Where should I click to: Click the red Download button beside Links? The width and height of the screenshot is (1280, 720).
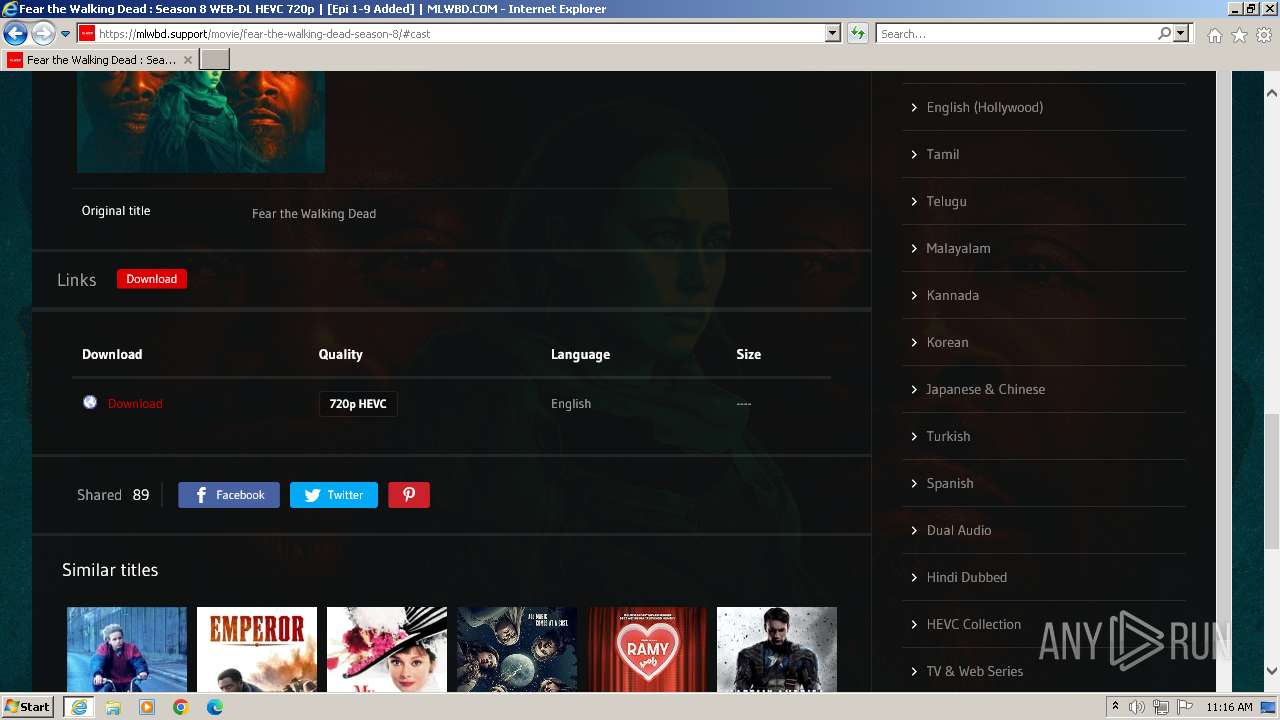coord(151,279)
